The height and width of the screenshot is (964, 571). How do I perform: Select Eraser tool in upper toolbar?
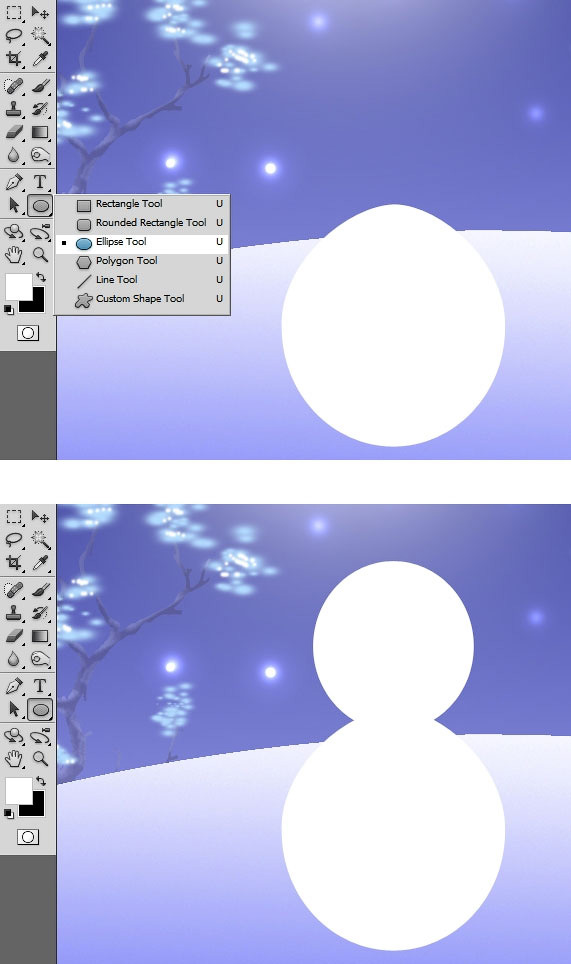[14, 132]
